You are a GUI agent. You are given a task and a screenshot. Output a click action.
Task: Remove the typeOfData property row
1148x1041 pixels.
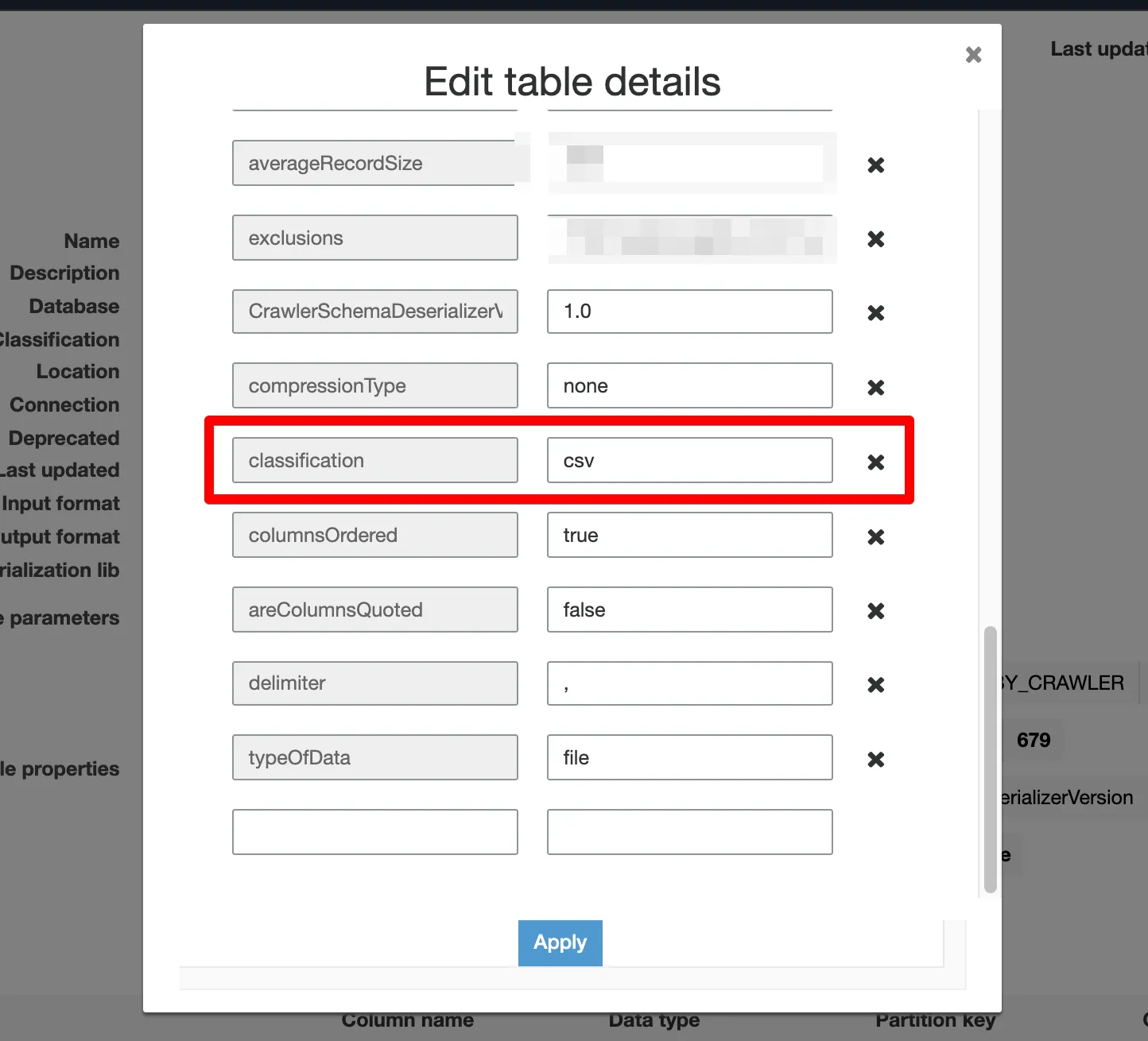point(875,760)
